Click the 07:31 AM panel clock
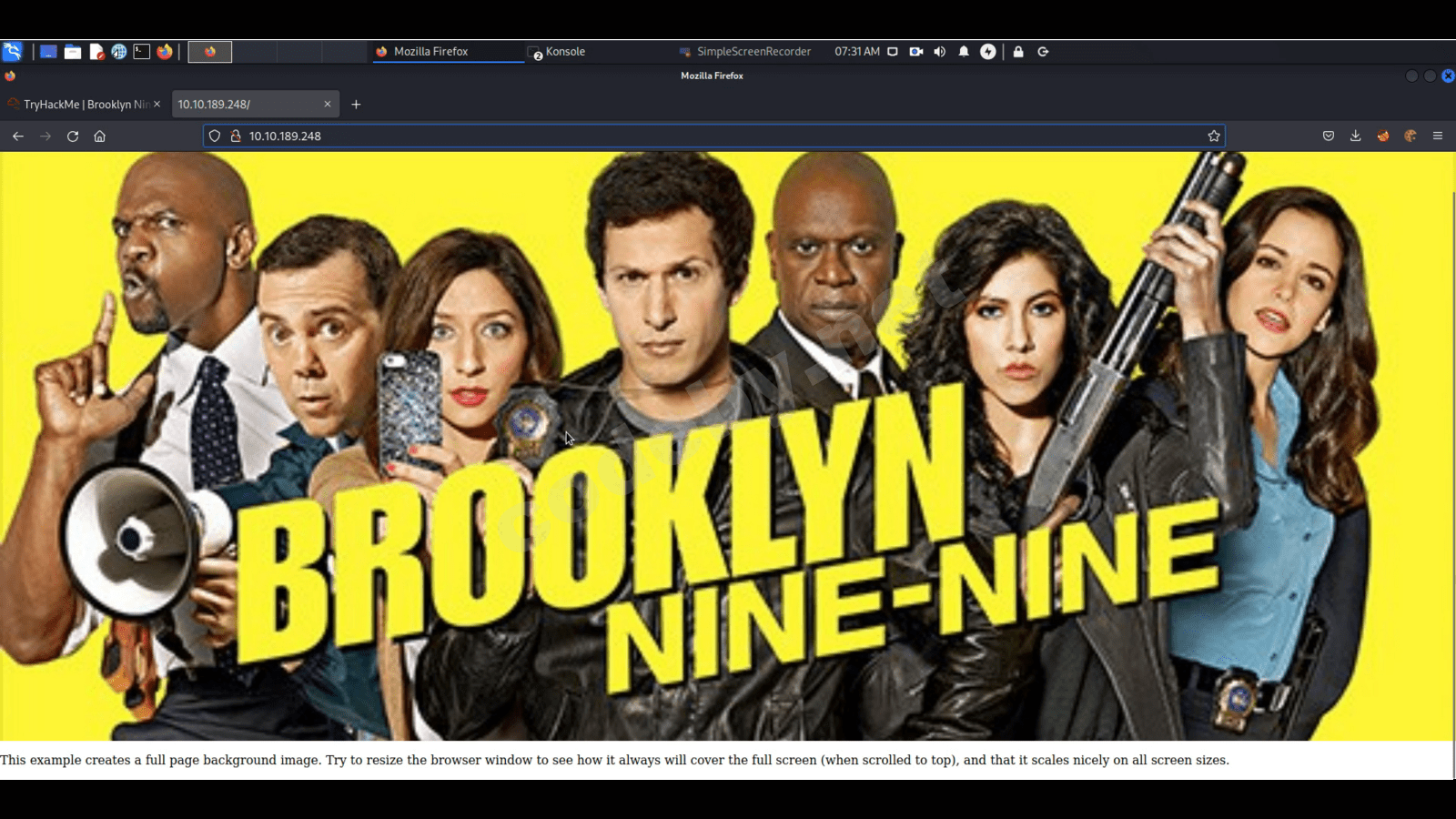 pyautogui.click(x=857, y=52)
